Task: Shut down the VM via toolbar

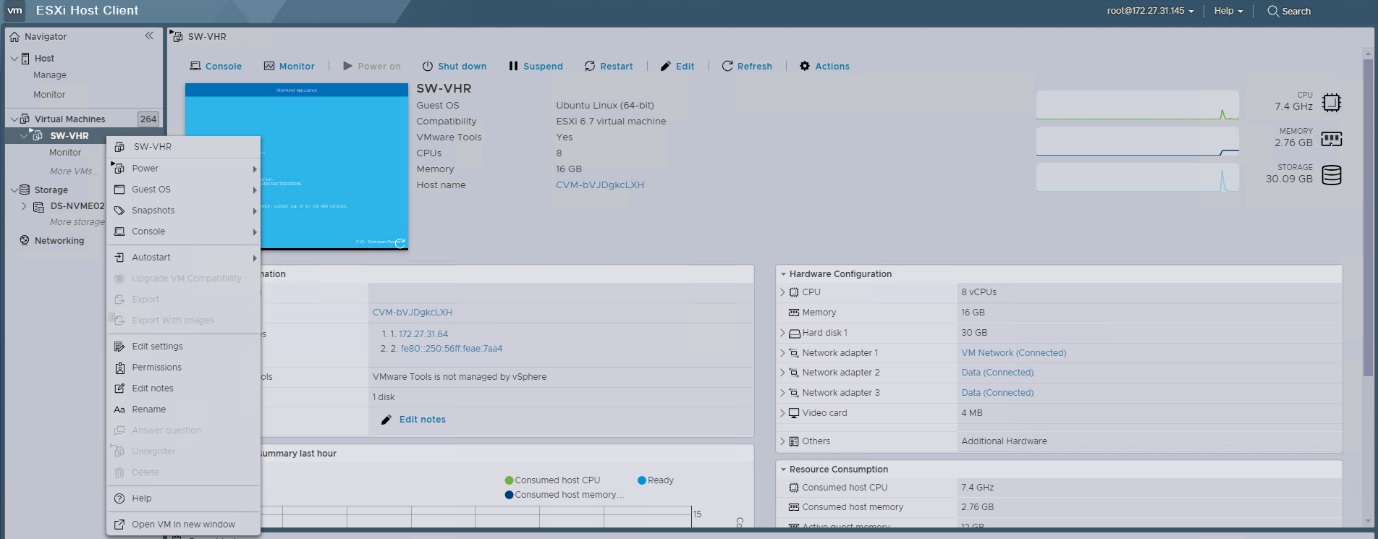Action: (454, 66)
